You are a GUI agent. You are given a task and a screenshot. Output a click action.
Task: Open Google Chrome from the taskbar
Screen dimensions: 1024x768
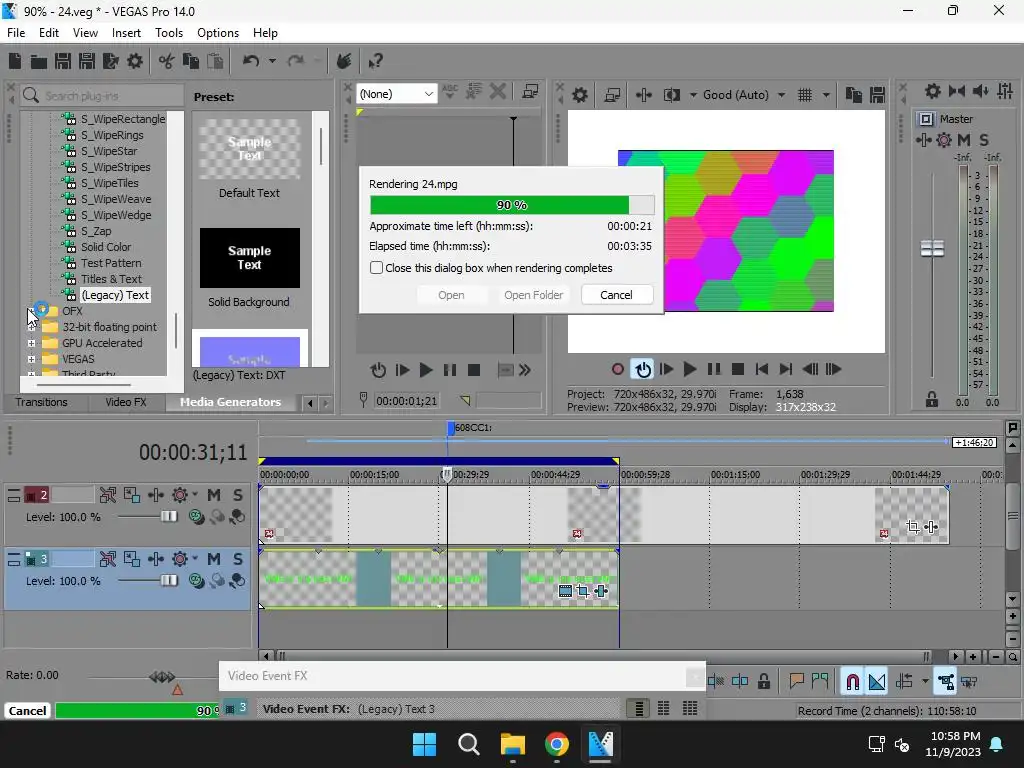click(556, 744)
